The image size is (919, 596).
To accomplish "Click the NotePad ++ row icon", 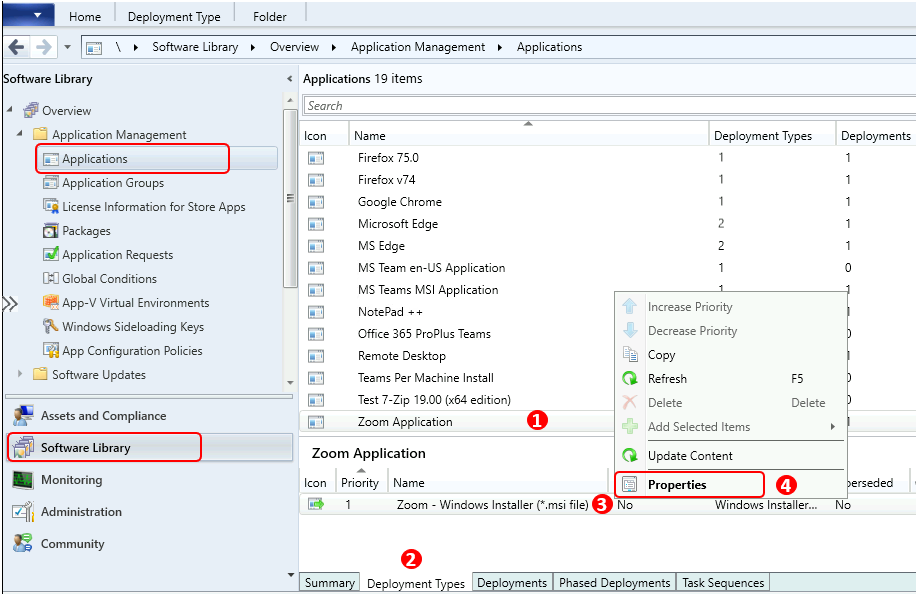I will click(x=316, y=312).
